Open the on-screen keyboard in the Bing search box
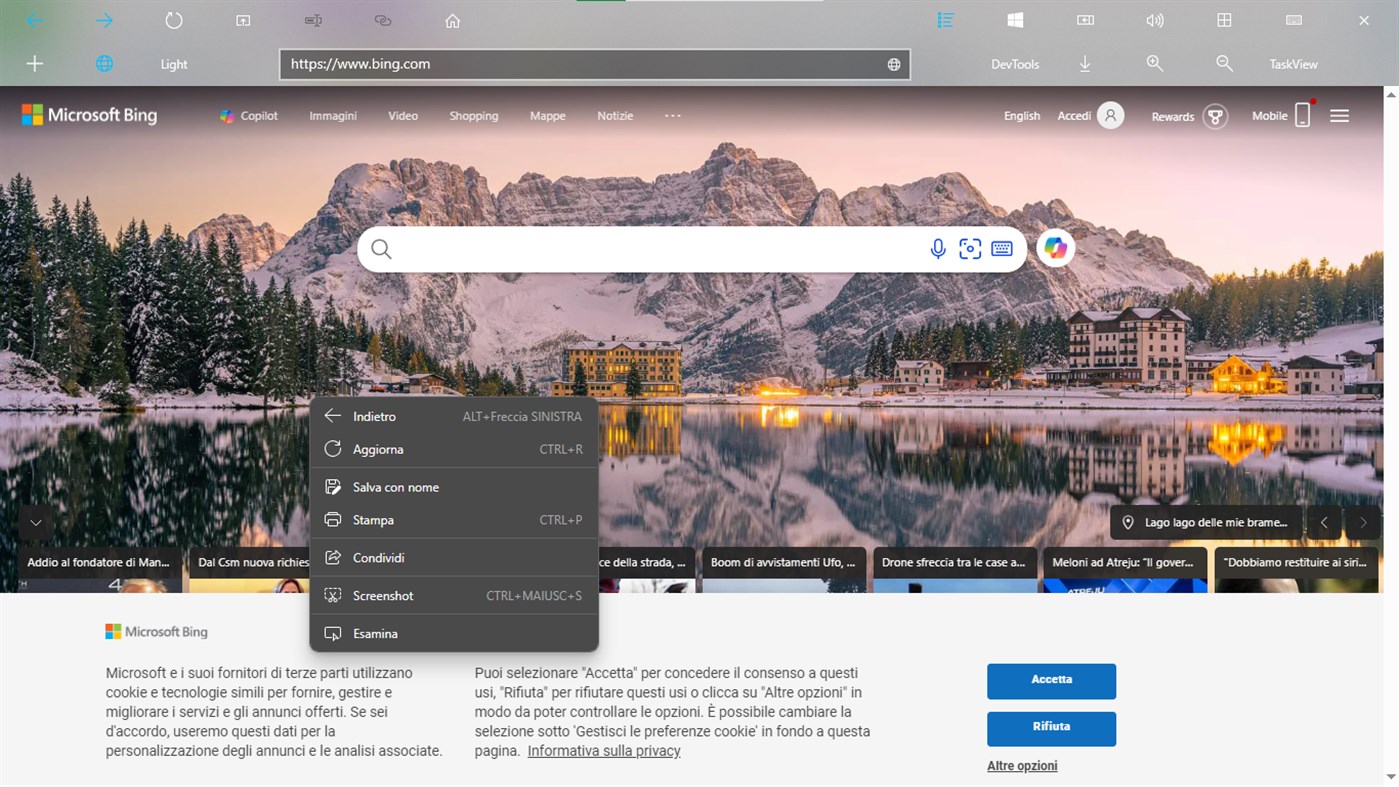Screen dimensions: 1399x787 pos(1002,249)
